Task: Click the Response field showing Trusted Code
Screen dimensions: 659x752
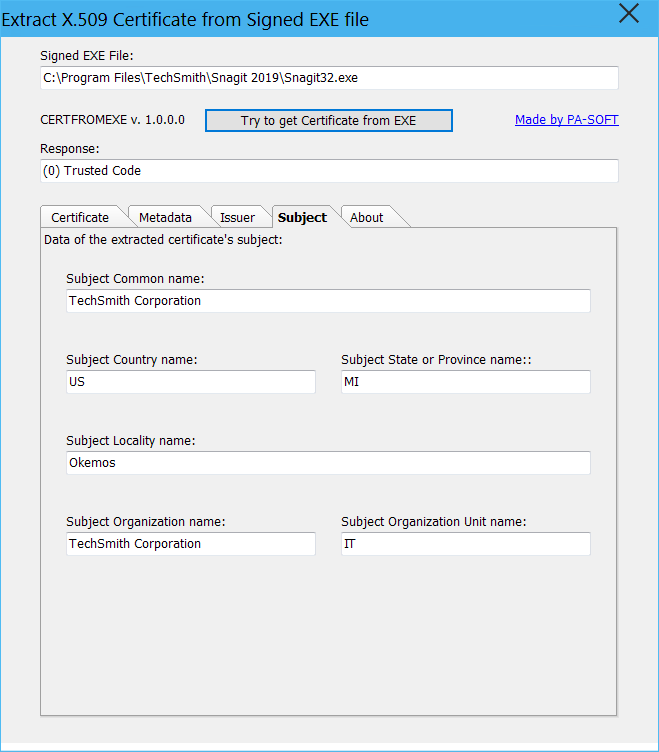Action: pyautogui.click(x=328, y=171)
